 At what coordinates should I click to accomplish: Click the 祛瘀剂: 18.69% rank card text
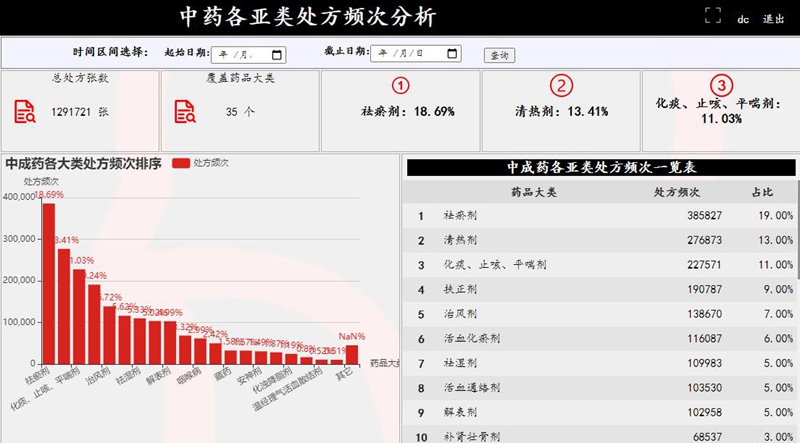[408, 111]
